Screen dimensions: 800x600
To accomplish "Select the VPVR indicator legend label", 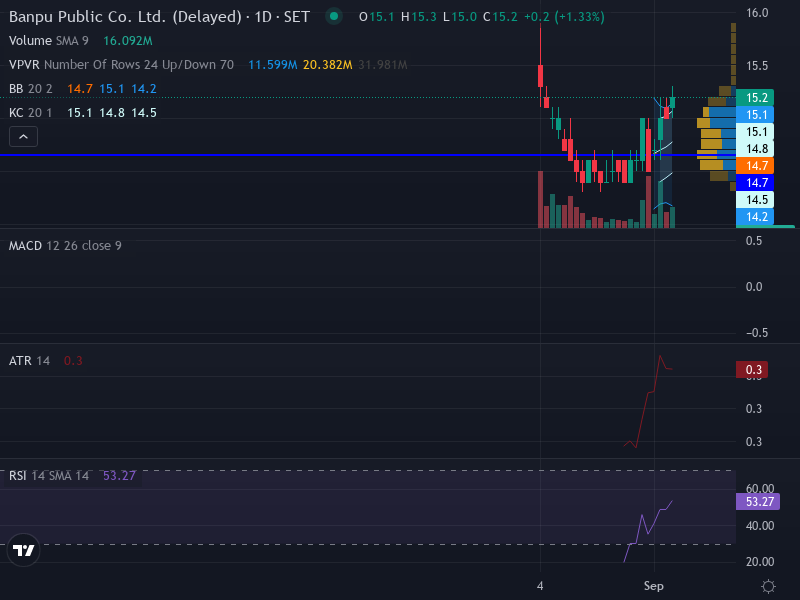I will (x=121, y=65).
